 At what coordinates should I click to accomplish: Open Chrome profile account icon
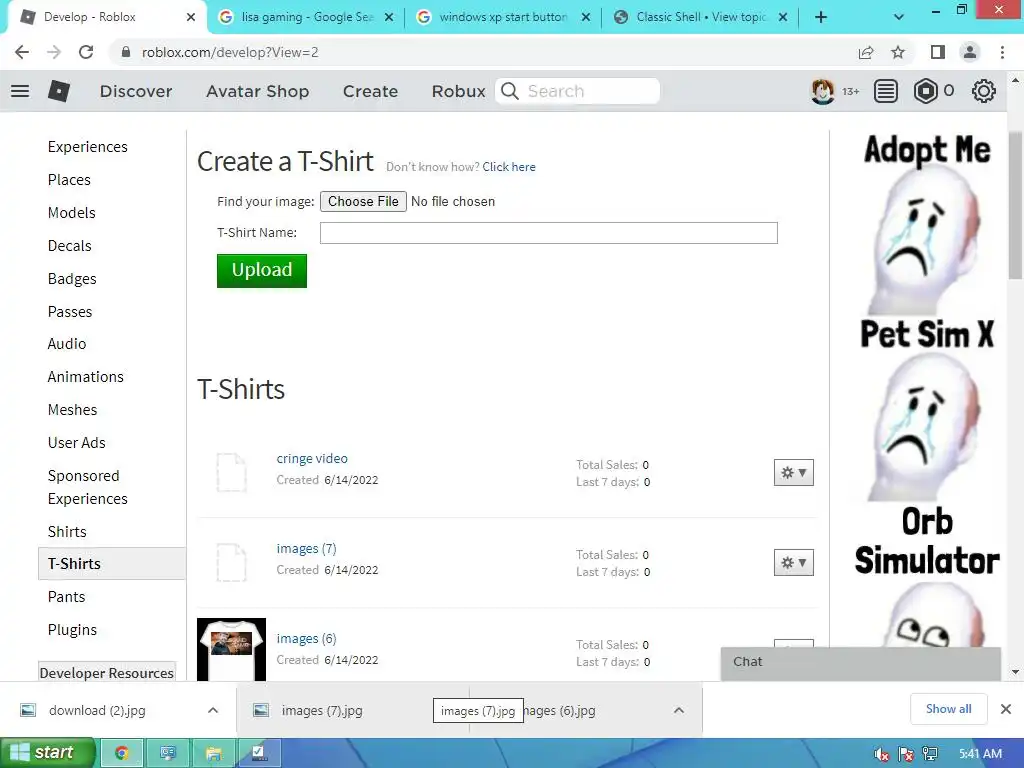970,52
